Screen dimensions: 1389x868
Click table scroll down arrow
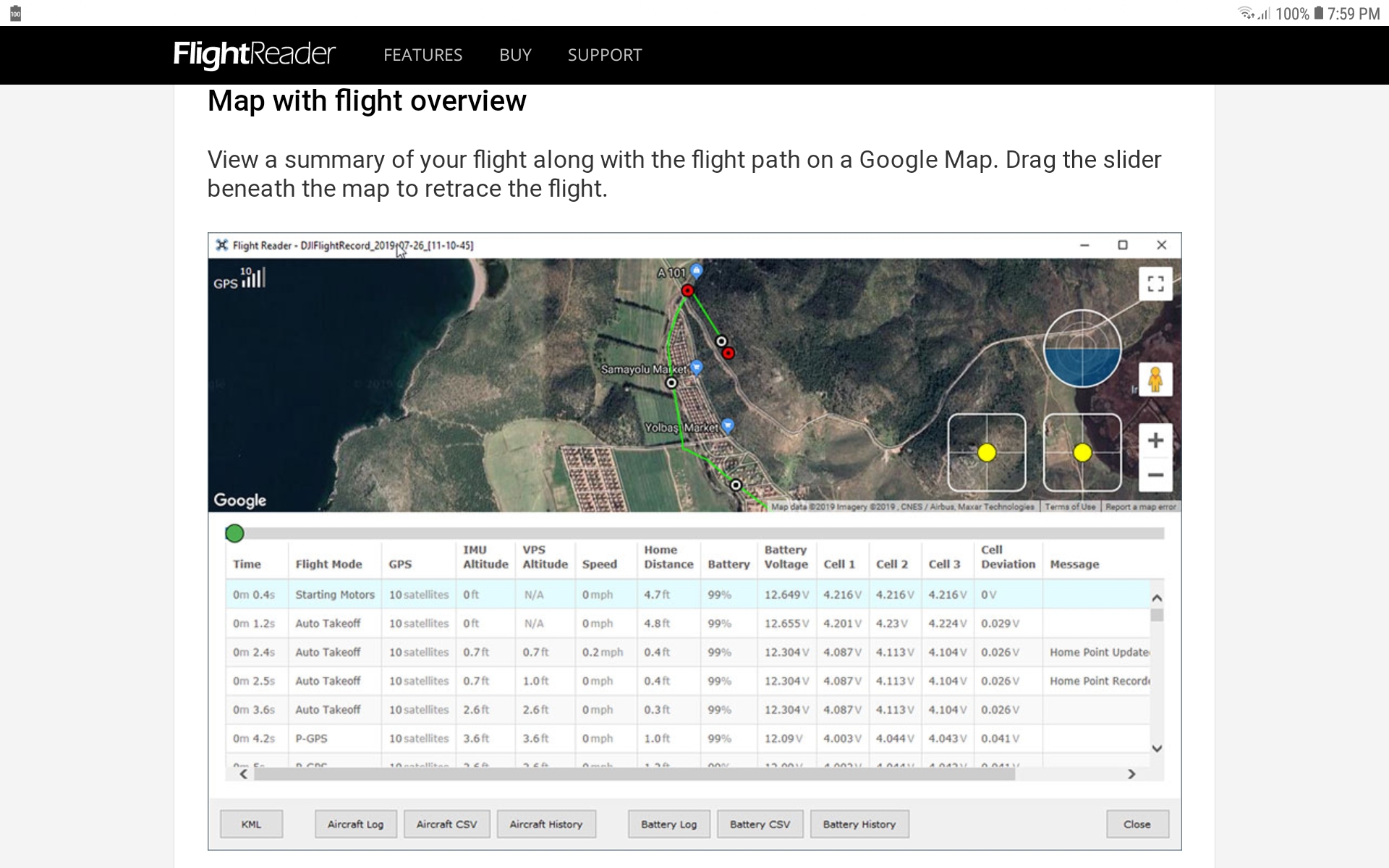(x=1157, y=749)
